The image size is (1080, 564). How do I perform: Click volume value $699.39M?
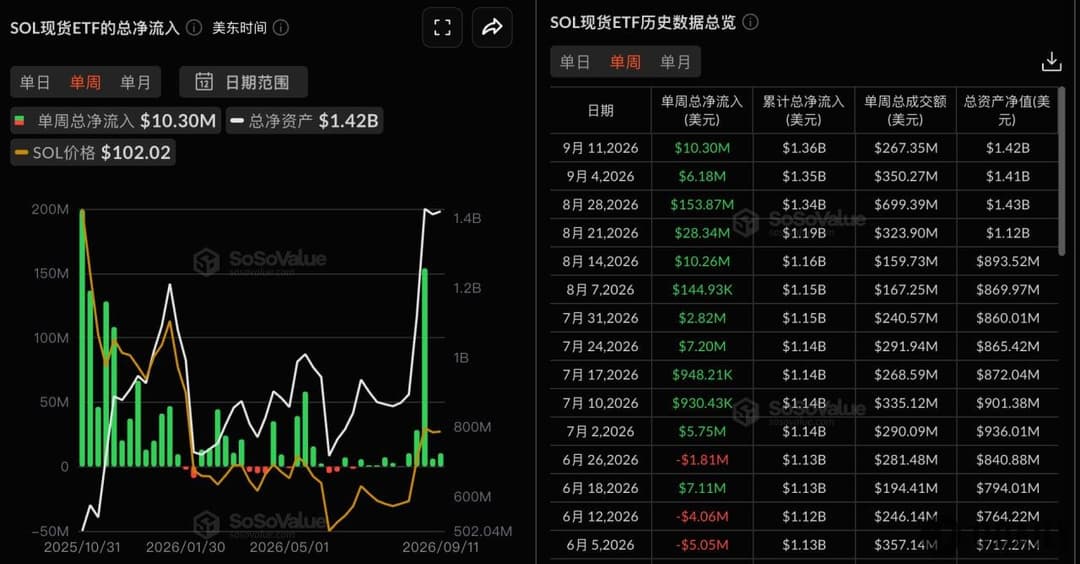906,205
